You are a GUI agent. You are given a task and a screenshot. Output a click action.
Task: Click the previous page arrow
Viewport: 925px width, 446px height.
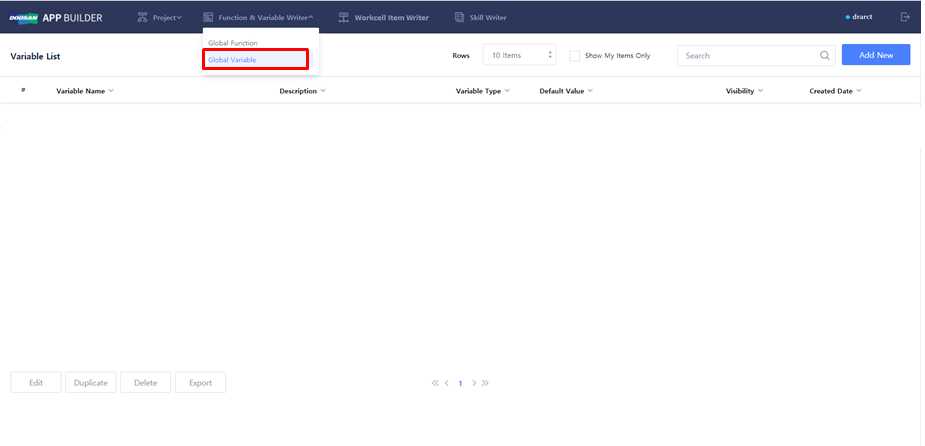click(446, 383)
